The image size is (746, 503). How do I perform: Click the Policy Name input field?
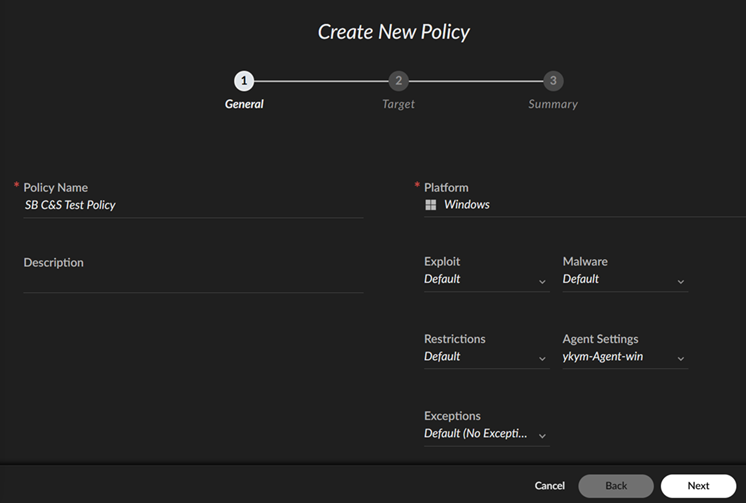[x=193, y=205]
